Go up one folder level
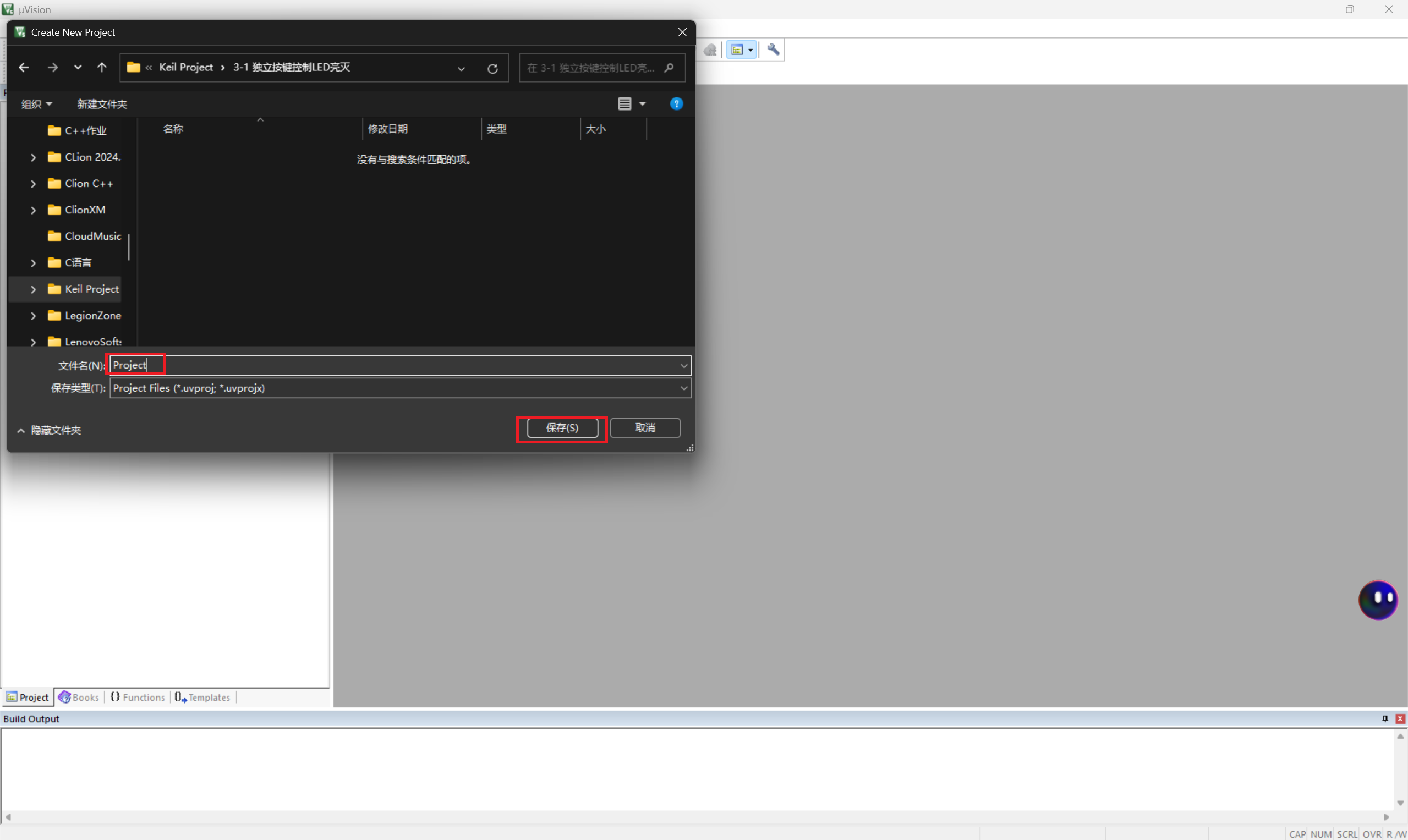The image size is (1408, 840). pos(102,68)
